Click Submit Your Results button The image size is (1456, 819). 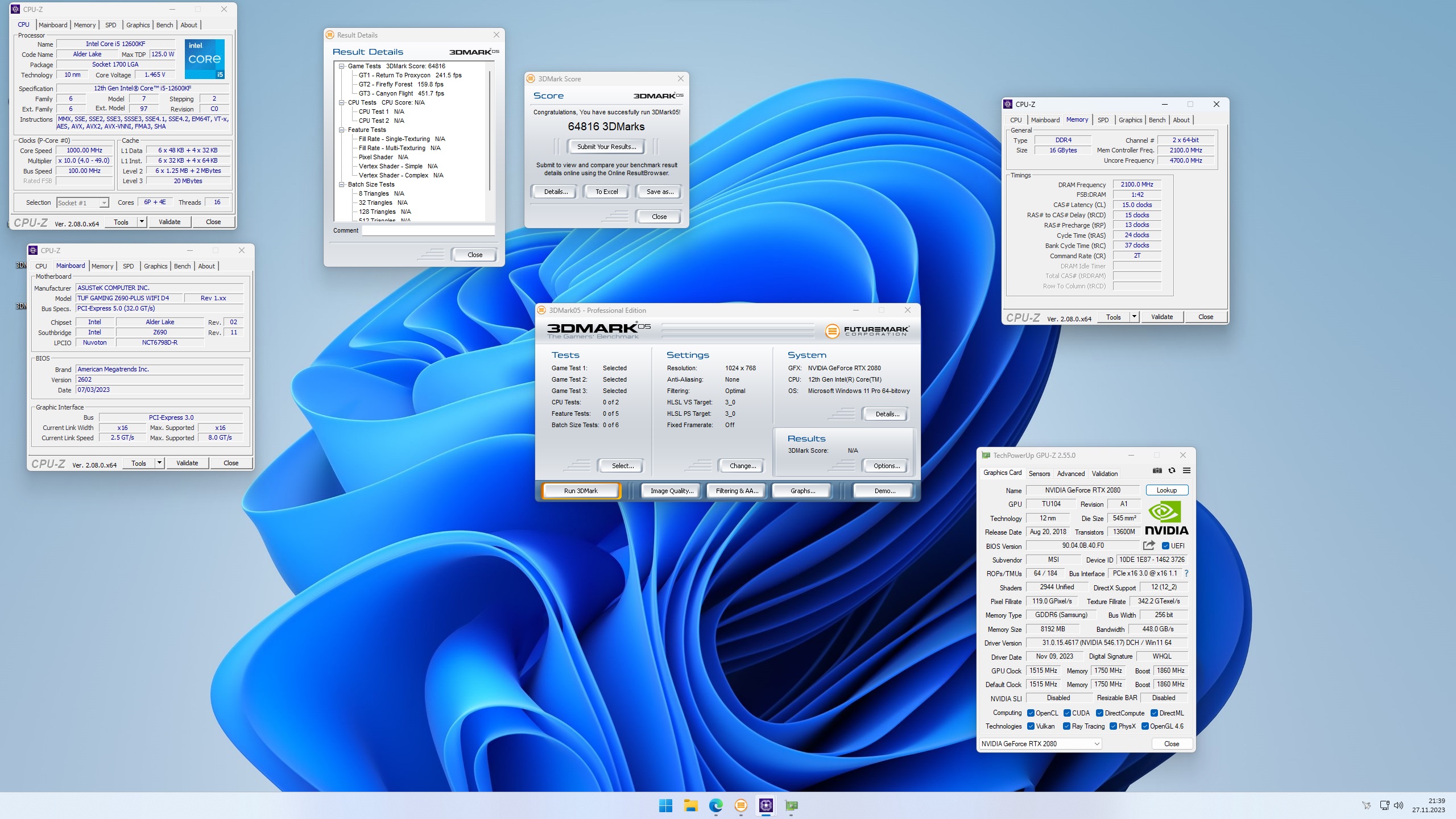coord(606,147)
